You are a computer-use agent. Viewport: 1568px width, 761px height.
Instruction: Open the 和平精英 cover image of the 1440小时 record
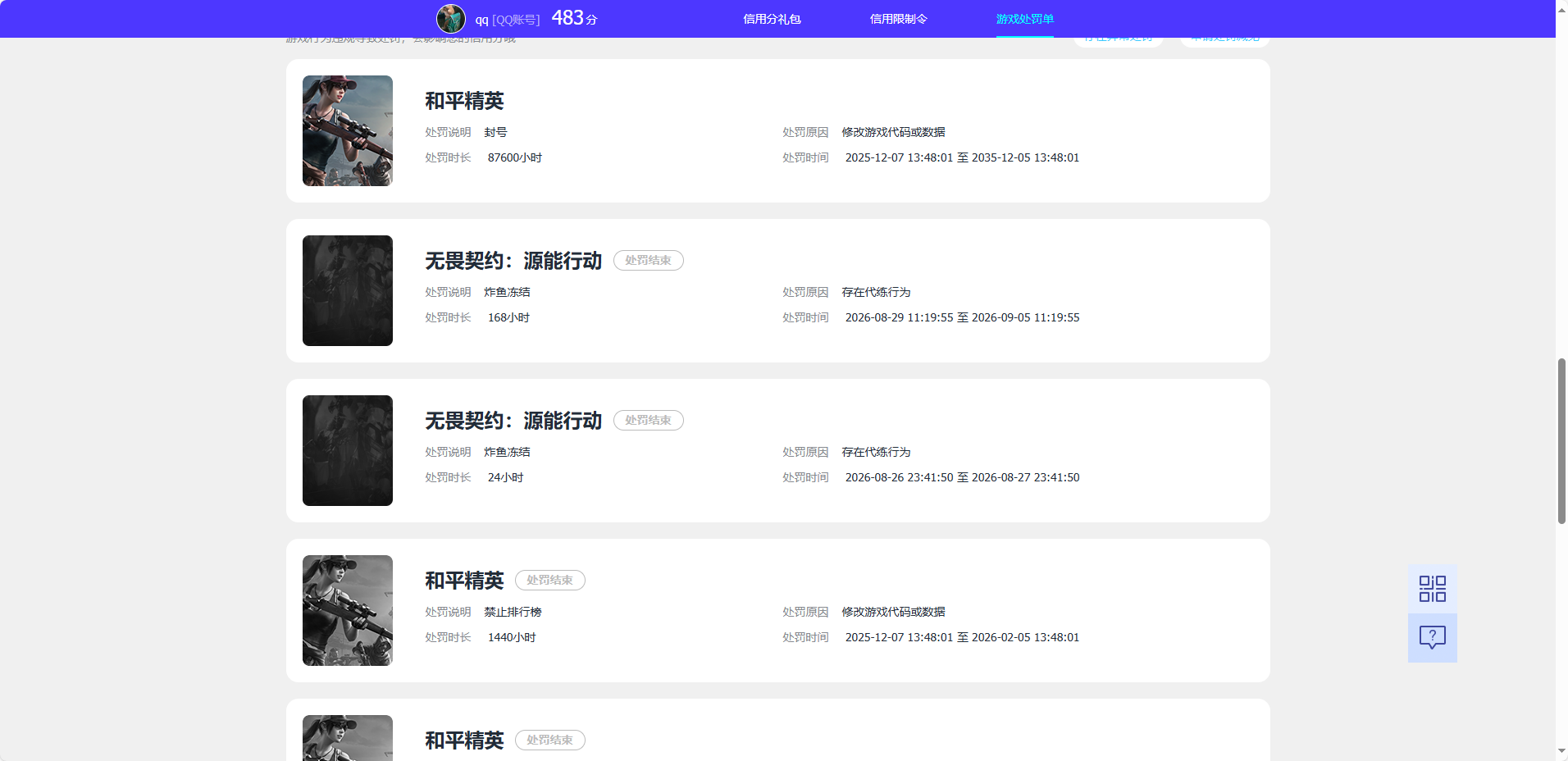348,610
